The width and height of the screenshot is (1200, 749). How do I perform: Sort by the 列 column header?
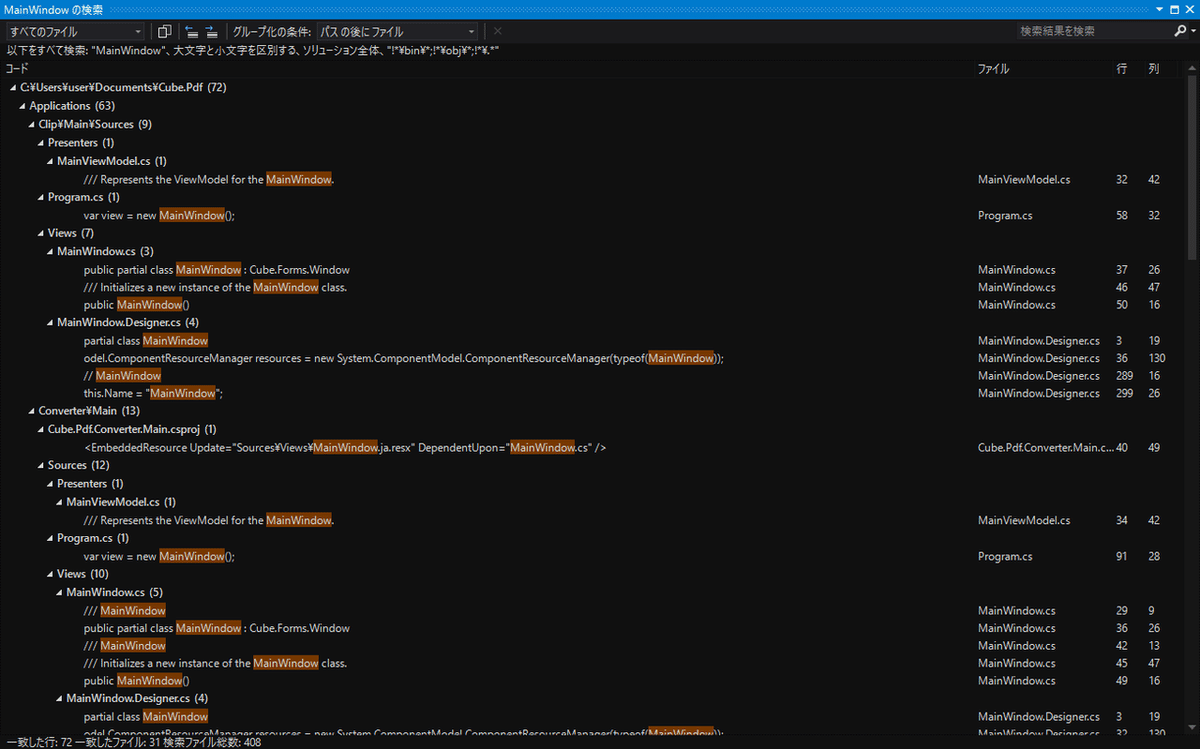click(1154, 69)
